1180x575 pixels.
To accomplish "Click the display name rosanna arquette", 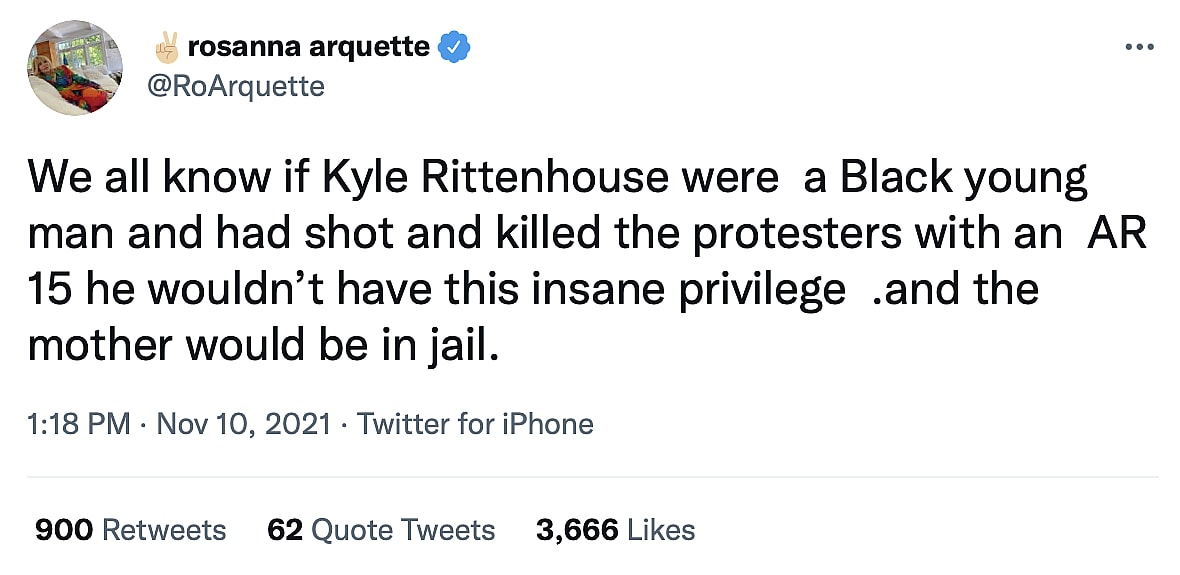I will 308,46.
